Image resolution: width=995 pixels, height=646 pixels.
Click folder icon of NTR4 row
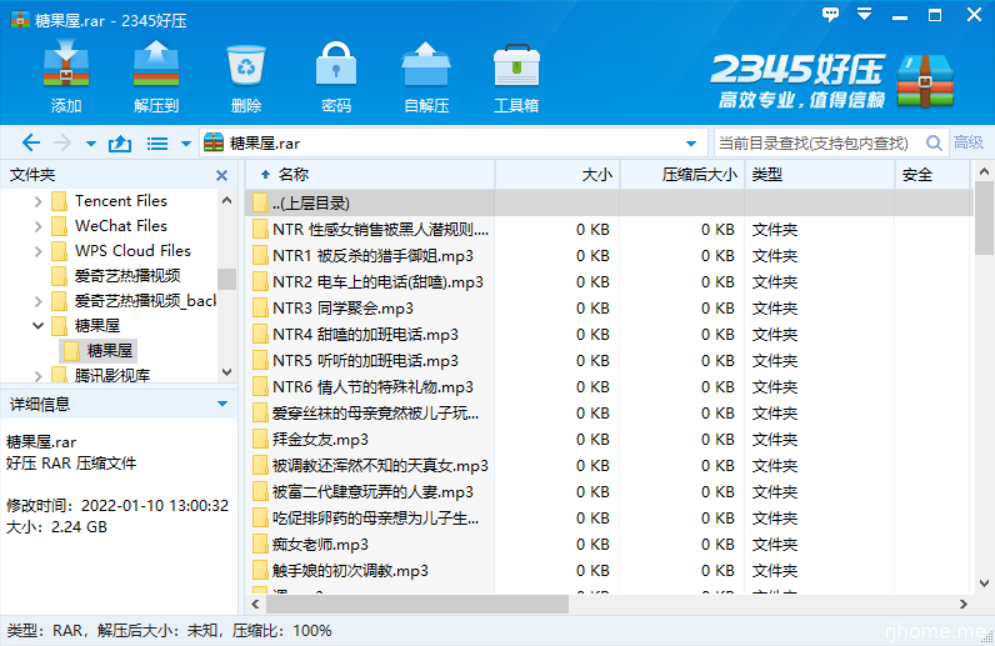pyautogui.click(x=260, y=334)
